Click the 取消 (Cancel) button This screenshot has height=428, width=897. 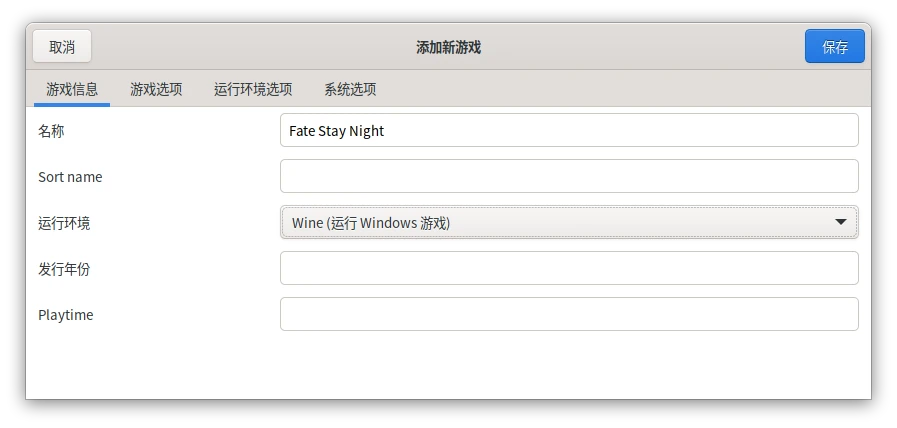tap(62, 47)
